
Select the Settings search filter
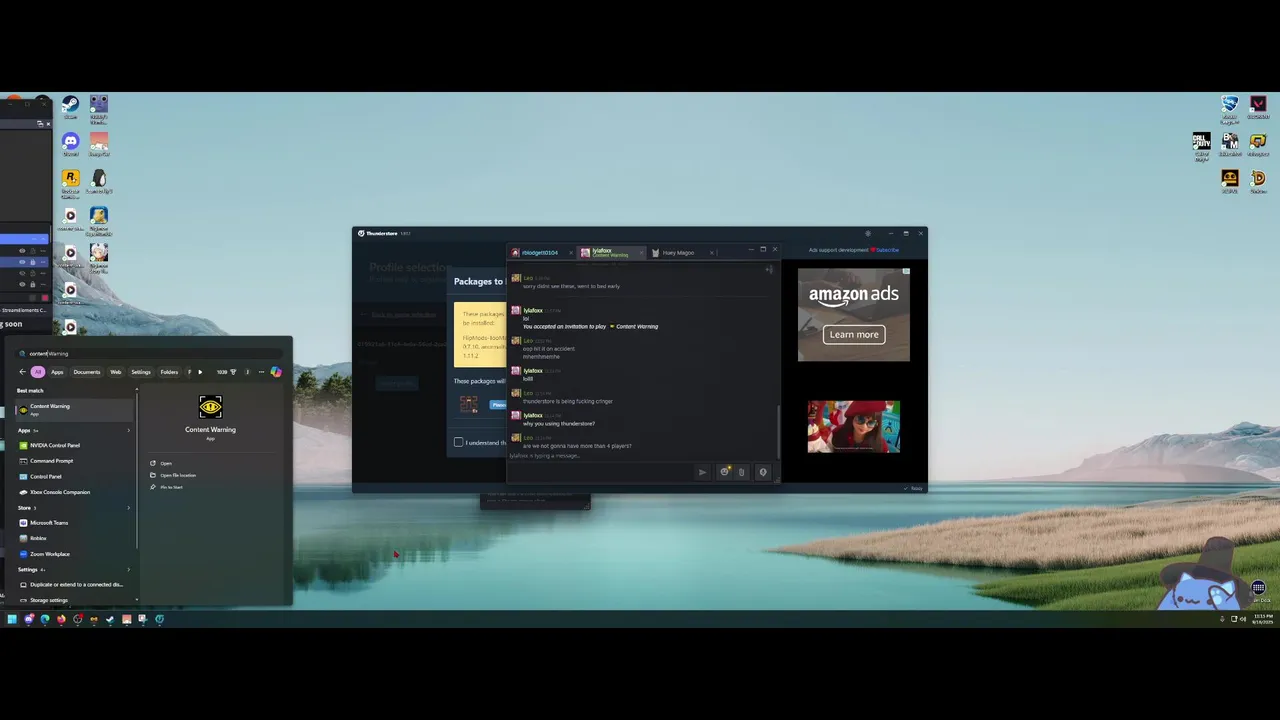pyautogui.click(x=141, y=372)
